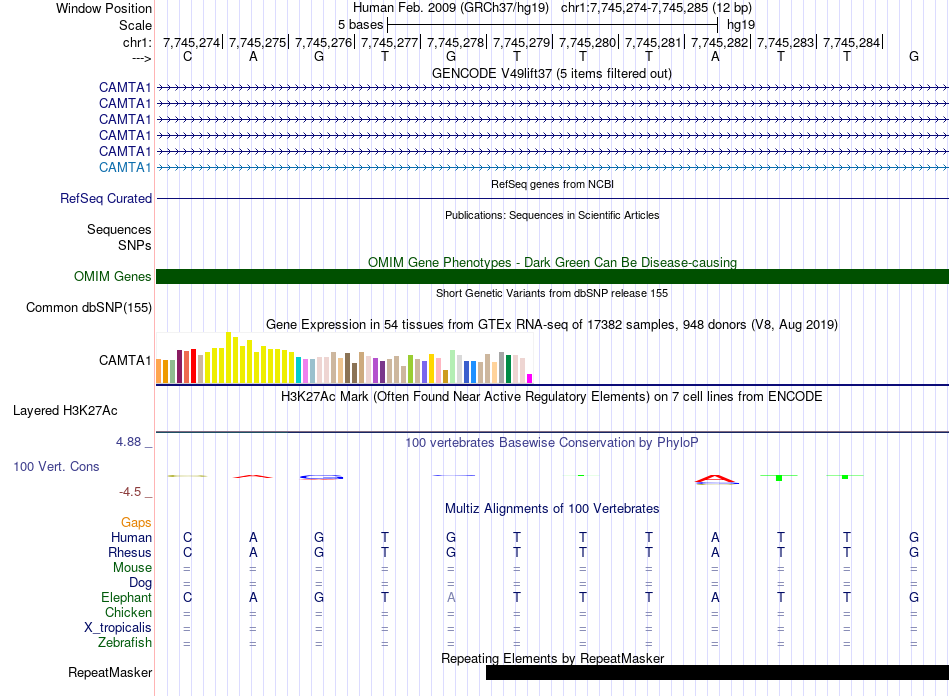
Task: Click the Layered H3K27Ac label
Action: (x=65, y=411)
